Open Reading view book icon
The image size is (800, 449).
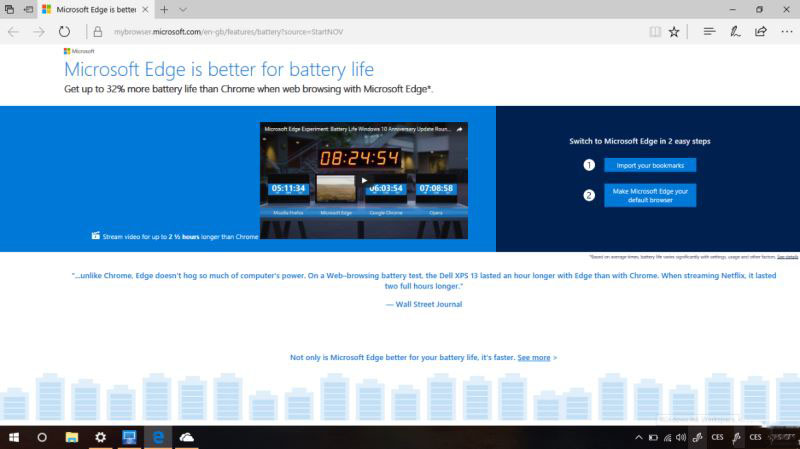pyautogui.click(x=655, y=31)
